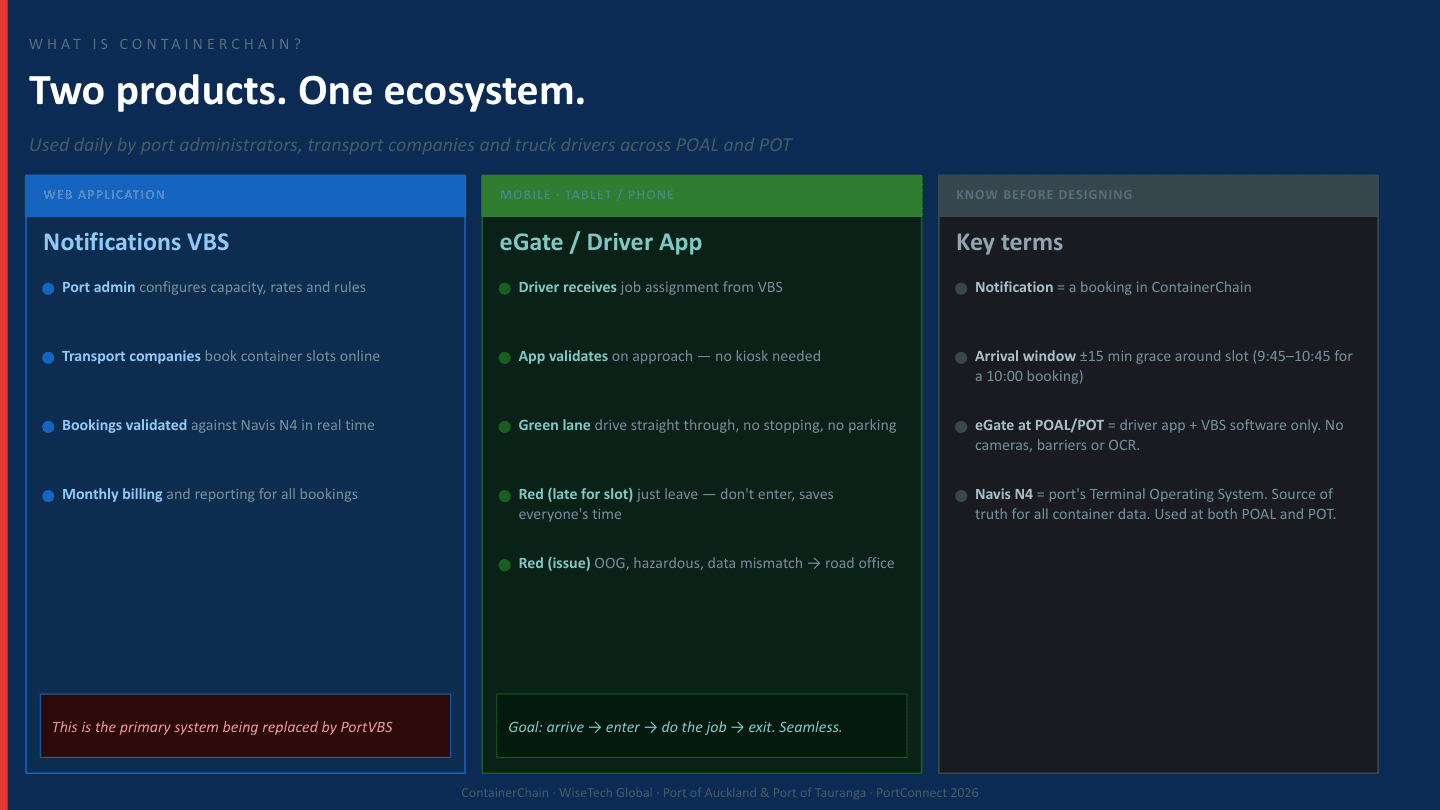Image resolution: width=1440 pixels, height=810 pixels.
Task: Click the subtitle 'Used daily by port administrators...'
Action: [410, 145]
